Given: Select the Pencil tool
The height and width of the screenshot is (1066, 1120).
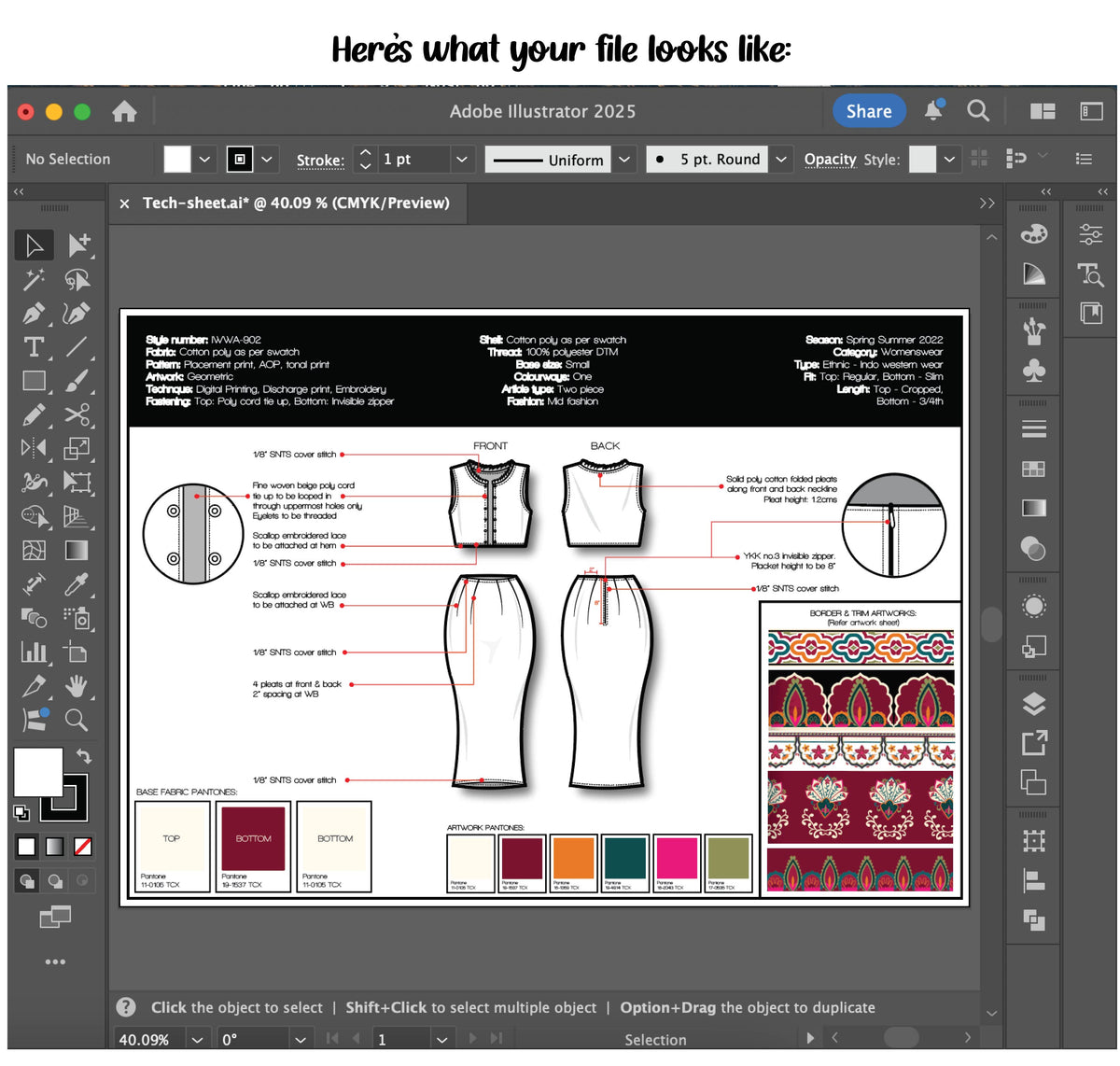Looking at the screenshot, I should click(x=35, y=414).
